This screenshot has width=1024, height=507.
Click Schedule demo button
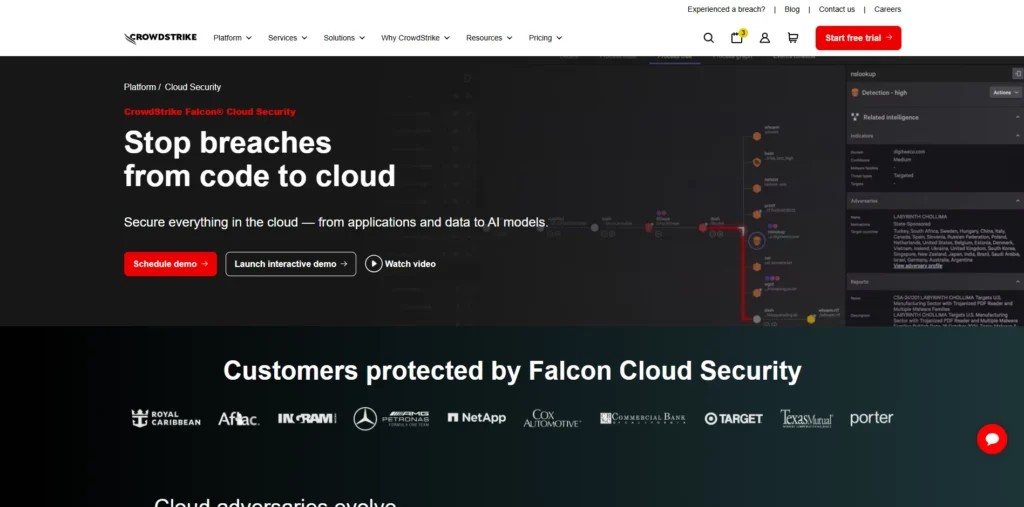coord(170,264)
